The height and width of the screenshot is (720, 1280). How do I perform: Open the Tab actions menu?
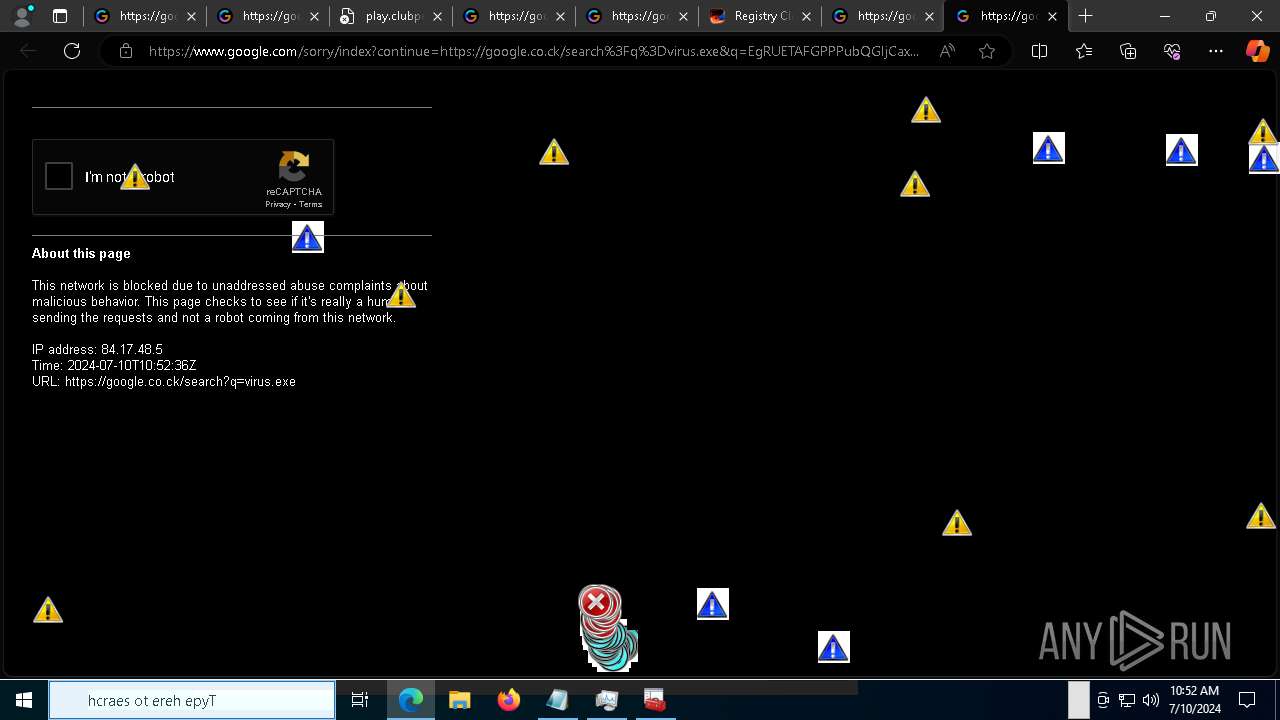[60, 16]
